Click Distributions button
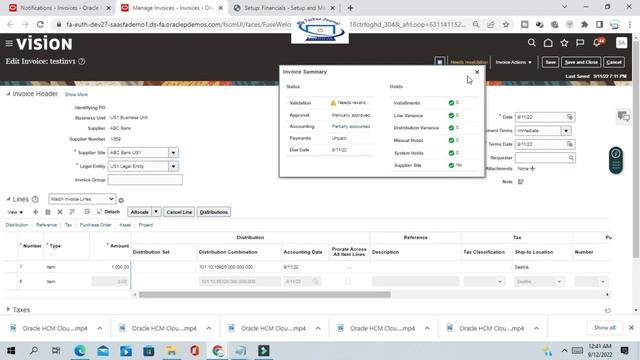 214,212
